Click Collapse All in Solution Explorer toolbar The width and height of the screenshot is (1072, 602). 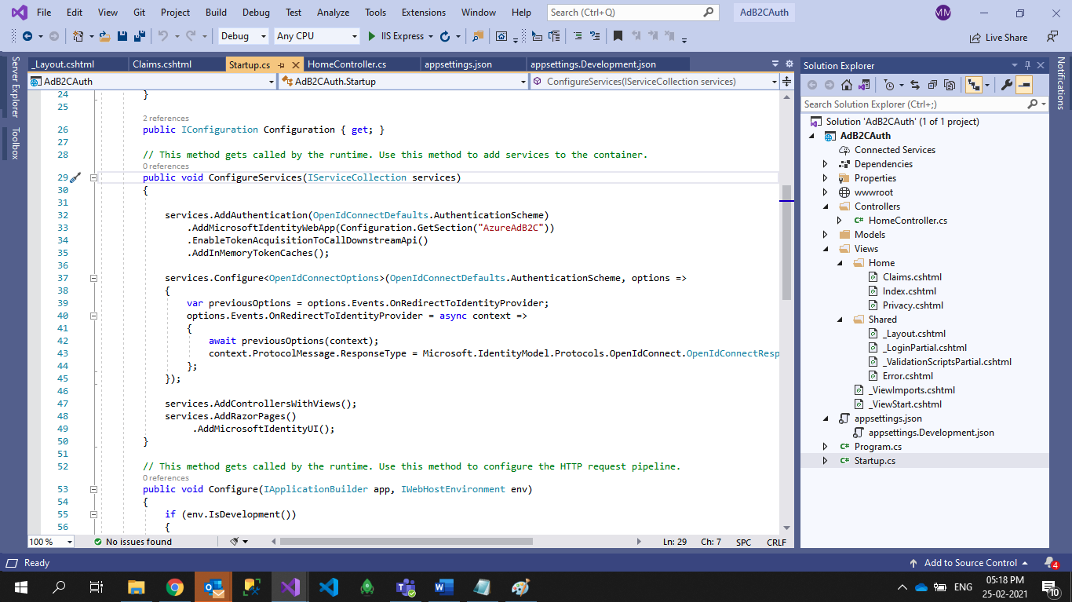(932, 85)
